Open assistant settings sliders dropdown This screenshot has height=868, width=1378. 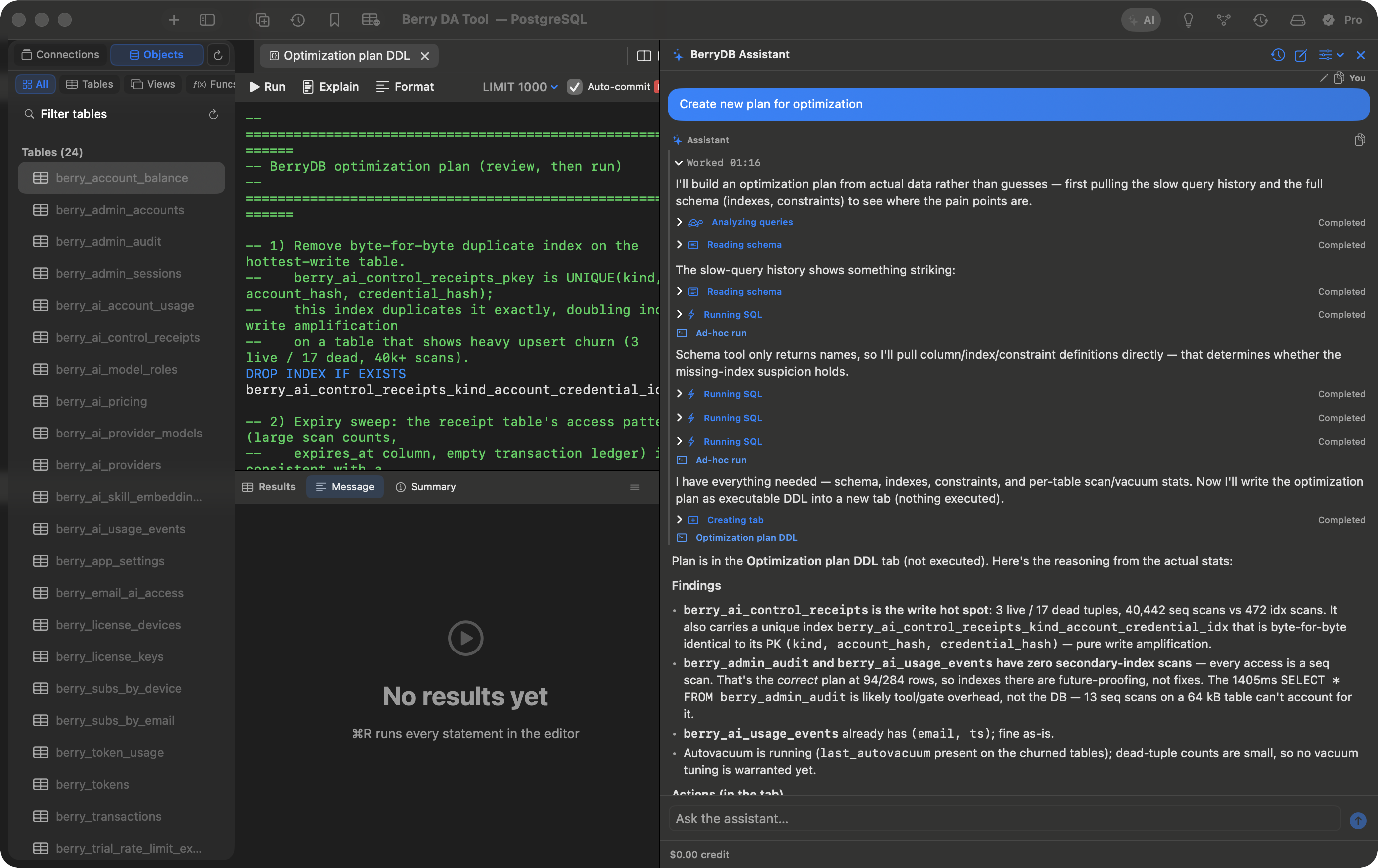tap(1331, 55)
